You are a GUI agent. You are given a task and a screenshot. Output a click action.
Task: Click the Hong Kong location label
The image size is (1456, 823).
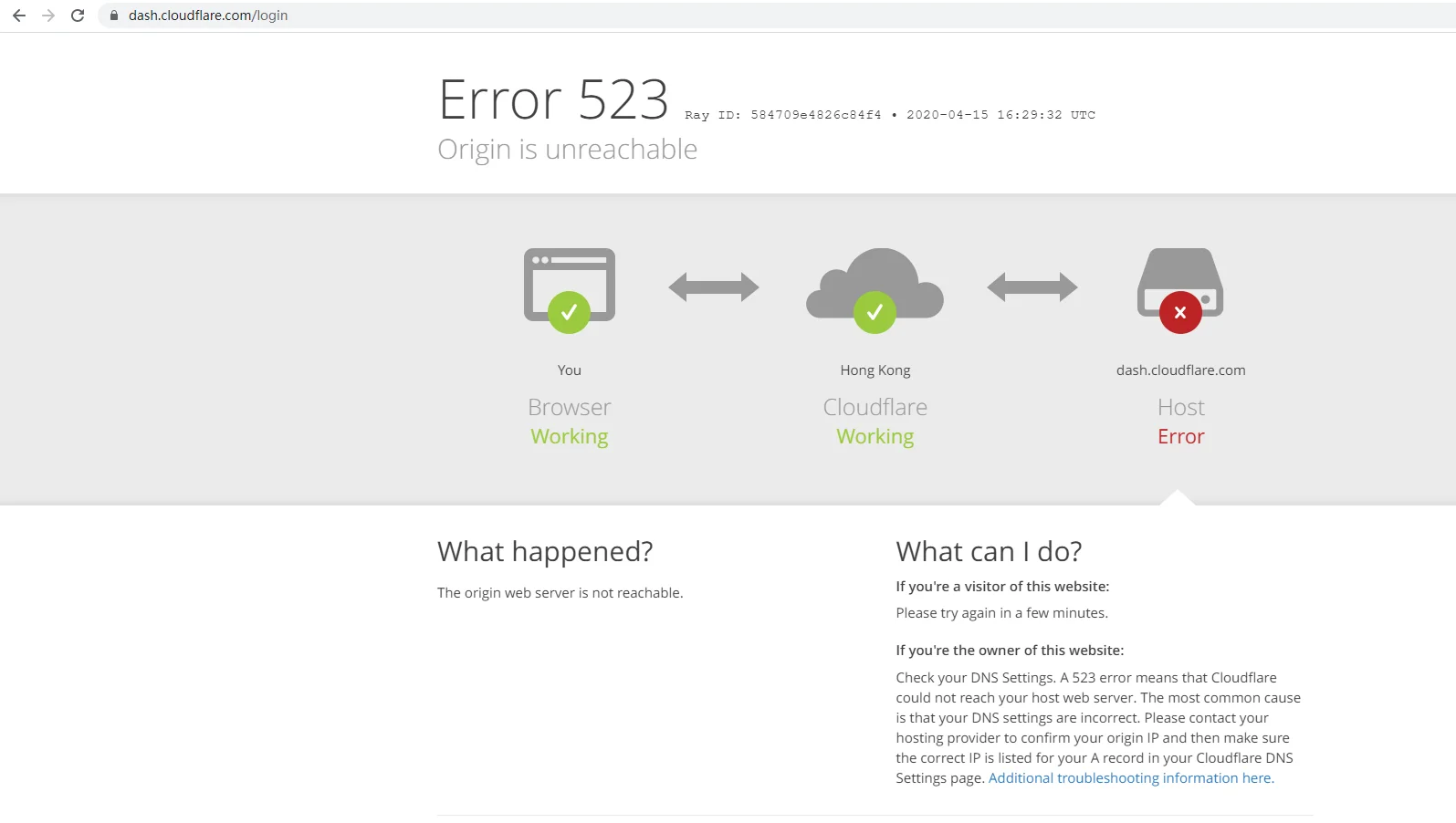[875, 370]
